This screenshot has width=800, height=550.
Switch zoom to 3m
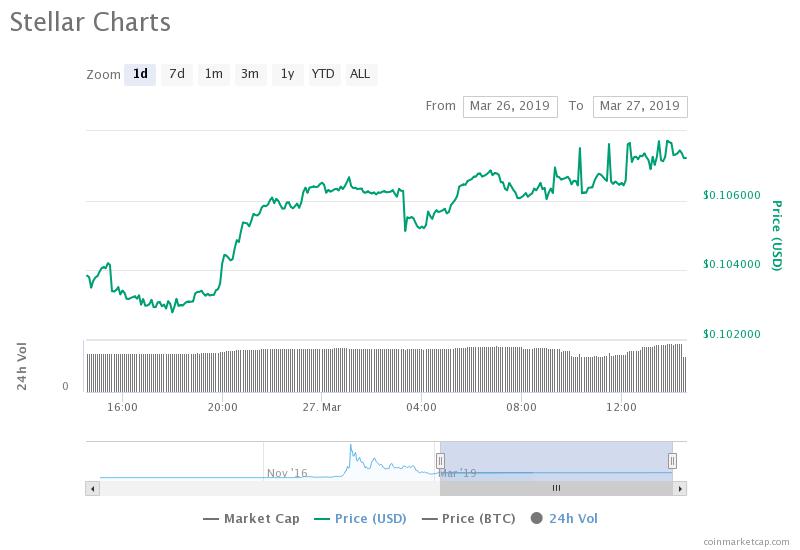click(250, 74)
